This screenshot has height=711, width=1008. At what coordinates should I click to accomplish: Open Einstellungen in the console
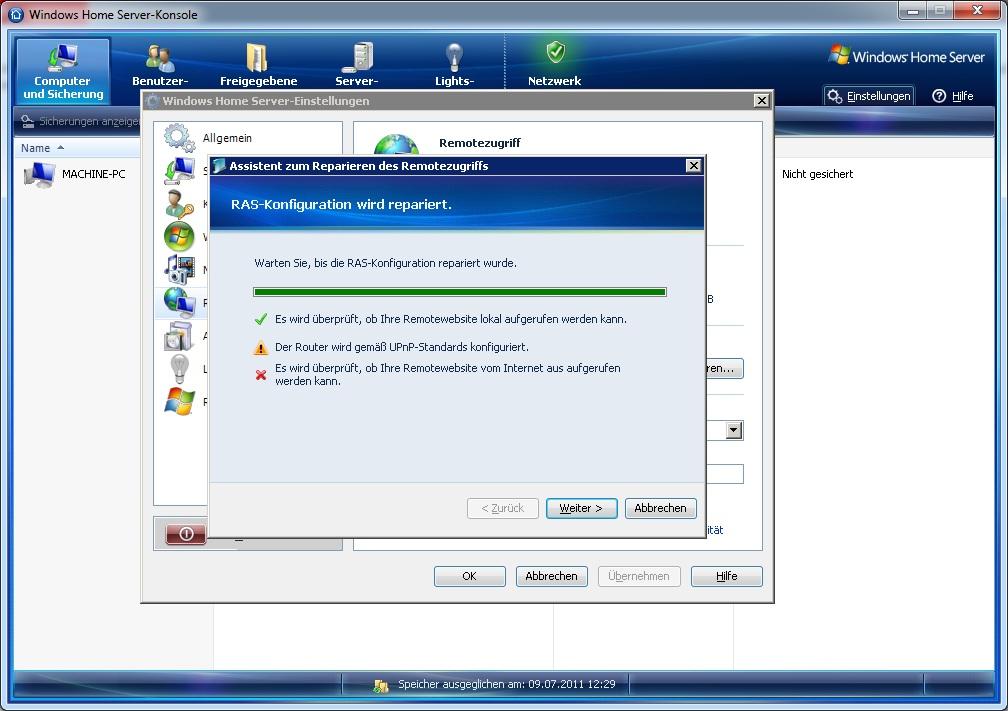(x=869, y=96)
